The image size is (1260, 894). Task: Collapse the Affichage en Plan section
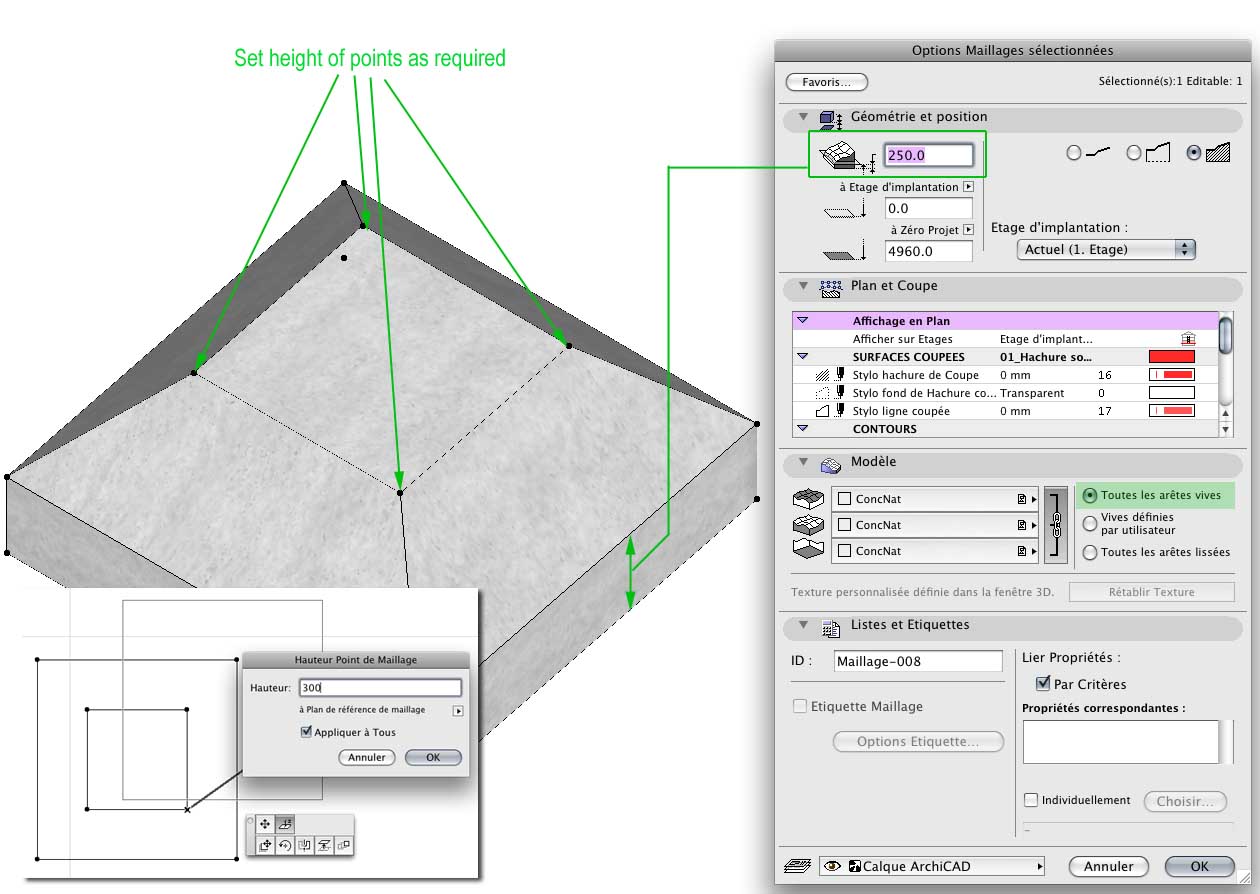803,320
